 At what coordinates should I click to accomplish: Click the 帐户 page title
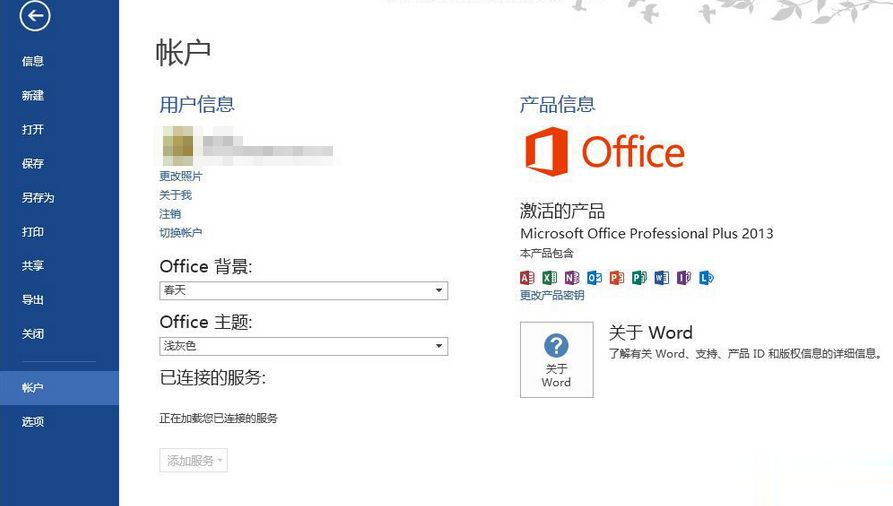click(183, 52)
